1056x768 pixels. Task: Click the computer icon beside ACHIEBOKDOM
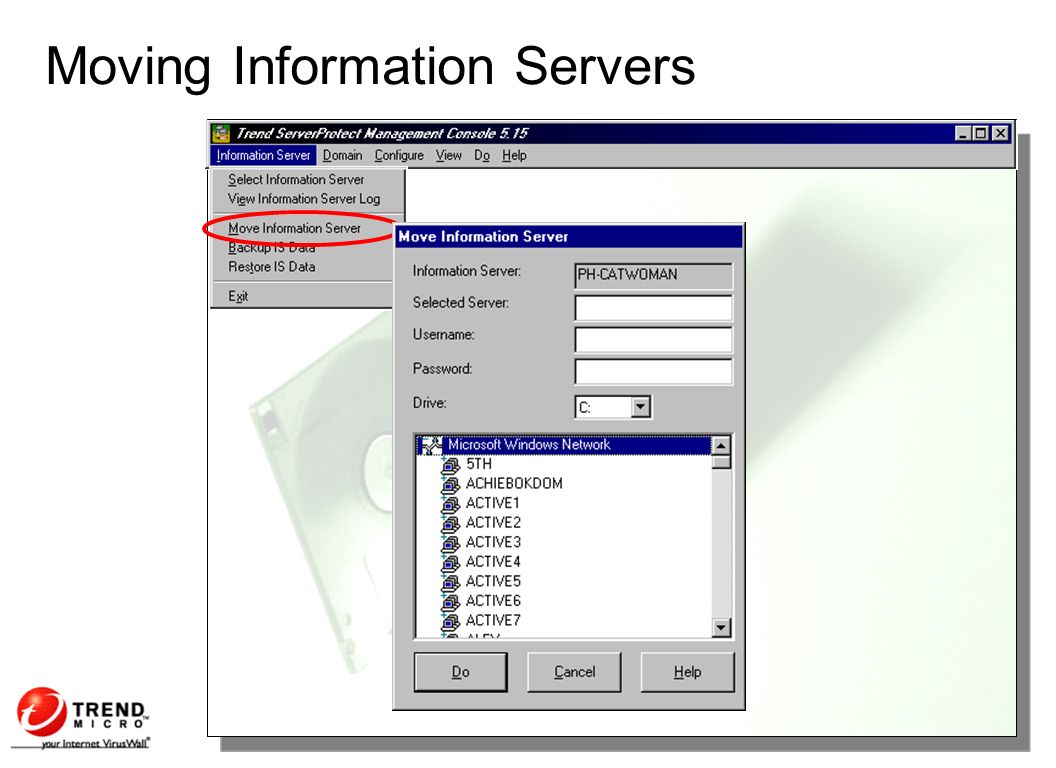[450, 484]
